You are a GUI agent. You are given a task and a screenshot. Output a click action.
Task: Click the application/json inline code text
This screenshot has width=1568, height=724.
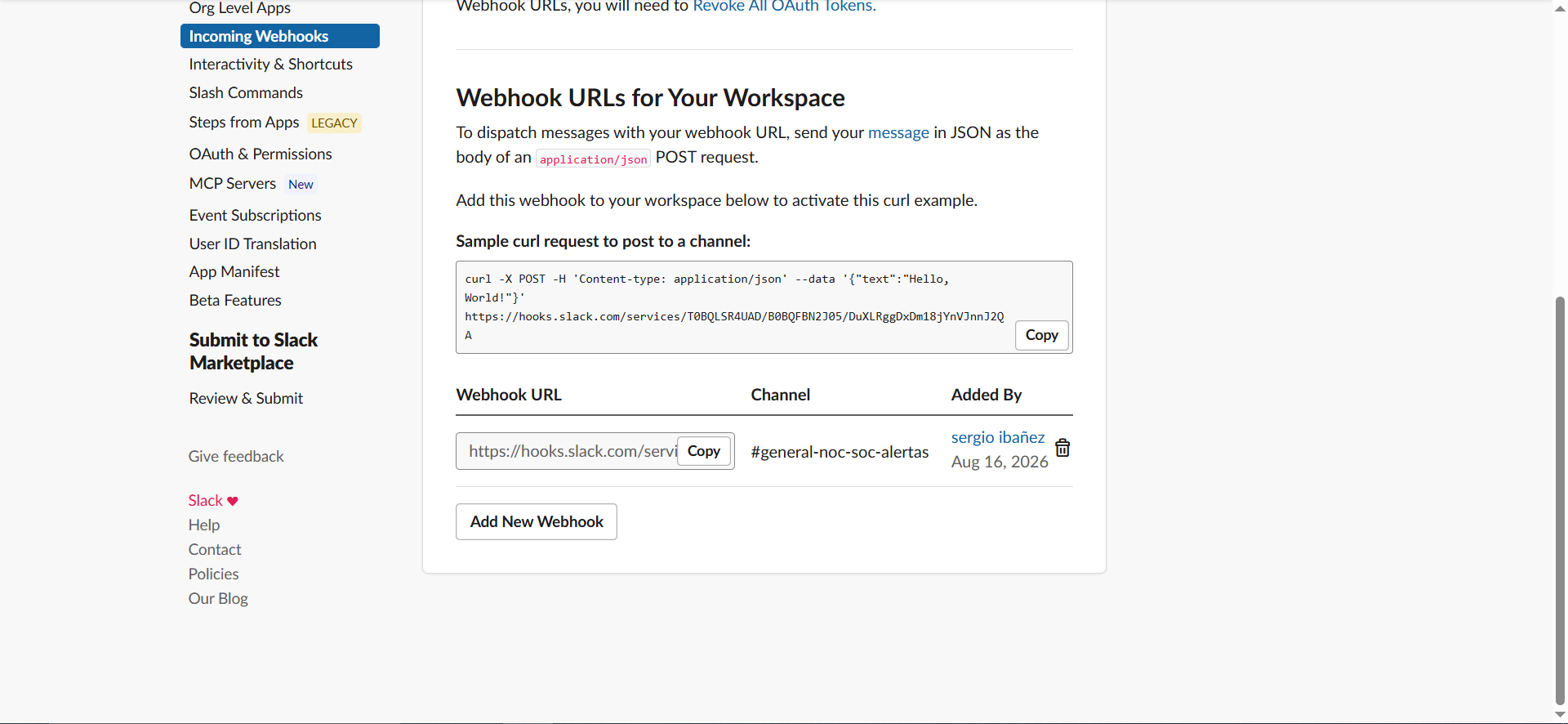pyautogui.click(x=593, y=159)
